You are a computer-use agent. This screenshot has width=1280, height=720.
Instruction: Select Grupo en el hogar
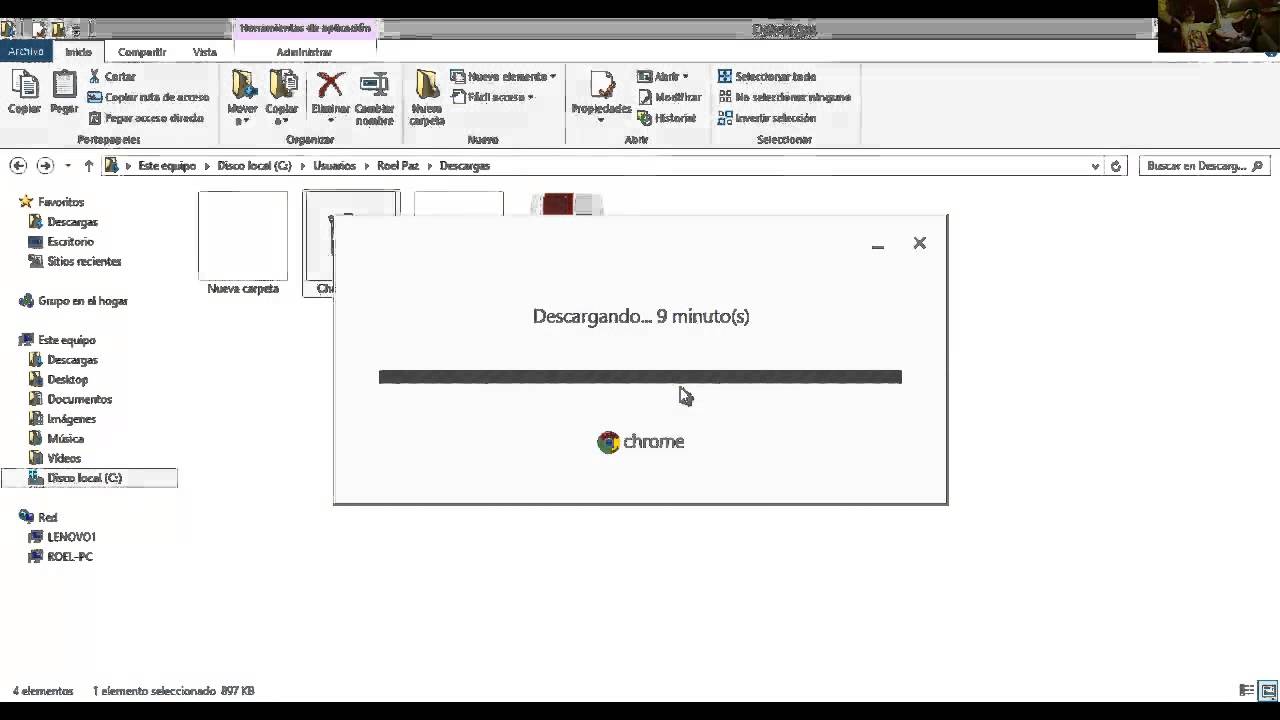[82, 301]
